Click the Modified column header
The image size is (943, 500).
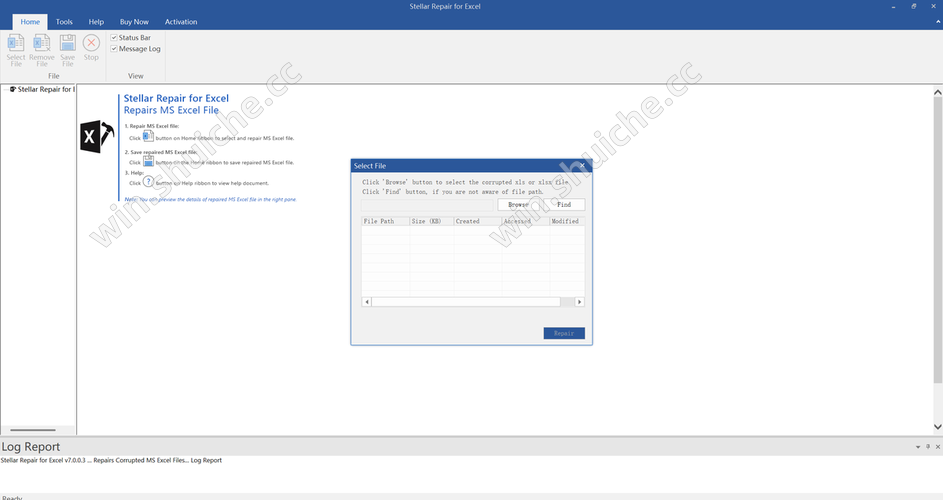567,221
